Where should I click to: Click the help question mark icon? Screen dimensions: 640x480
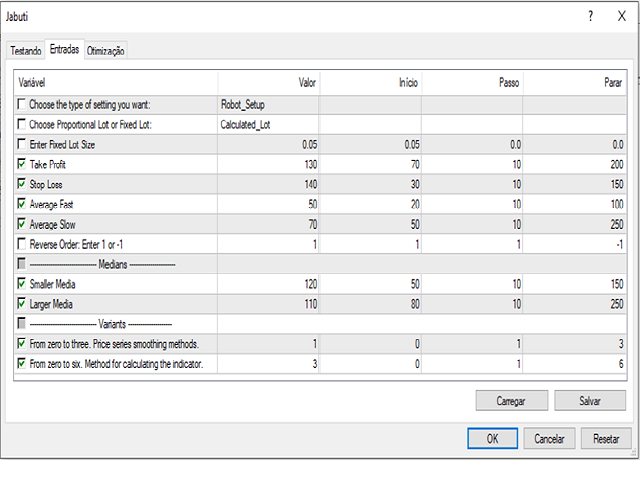point(590,16)
